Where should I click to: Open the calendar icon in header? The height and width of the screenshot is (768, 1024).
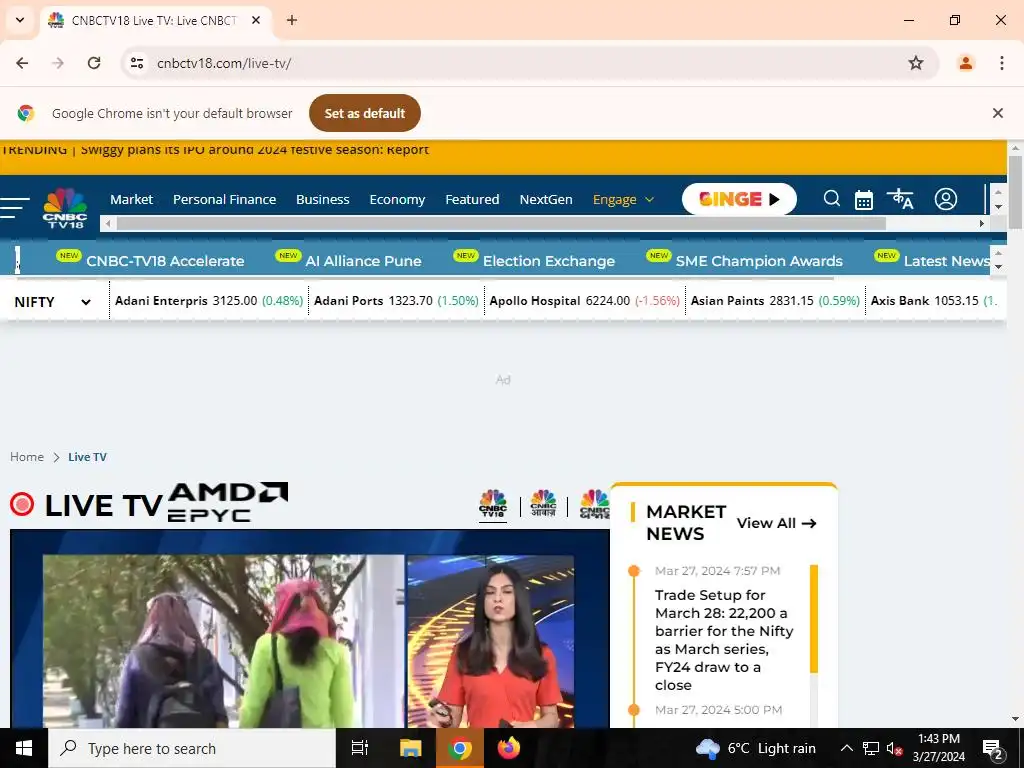pyautogui.click(x=863, y=199)
